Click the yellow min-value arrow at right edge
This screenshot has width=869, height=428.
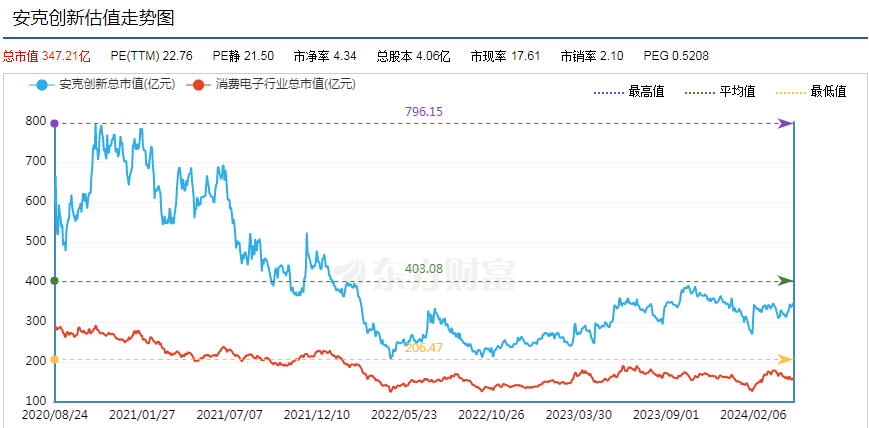tap(786, 359)
